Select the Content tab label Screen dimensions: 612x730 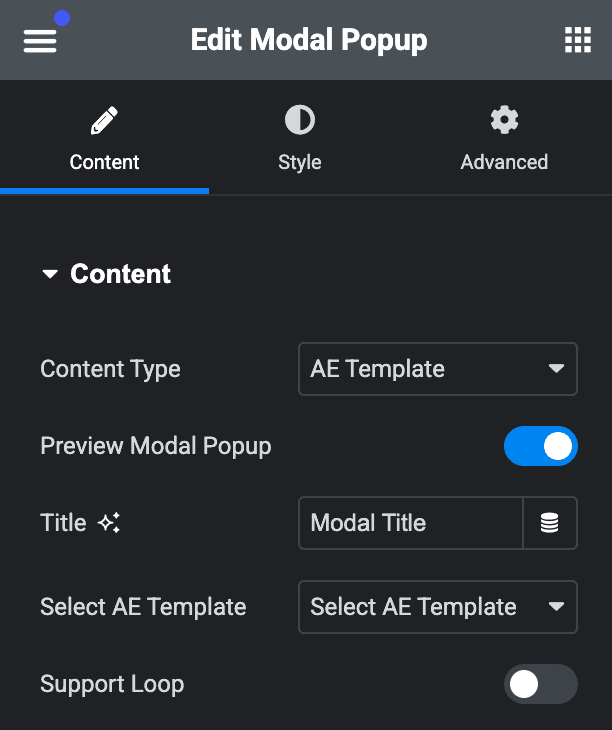tap(104, 162)
